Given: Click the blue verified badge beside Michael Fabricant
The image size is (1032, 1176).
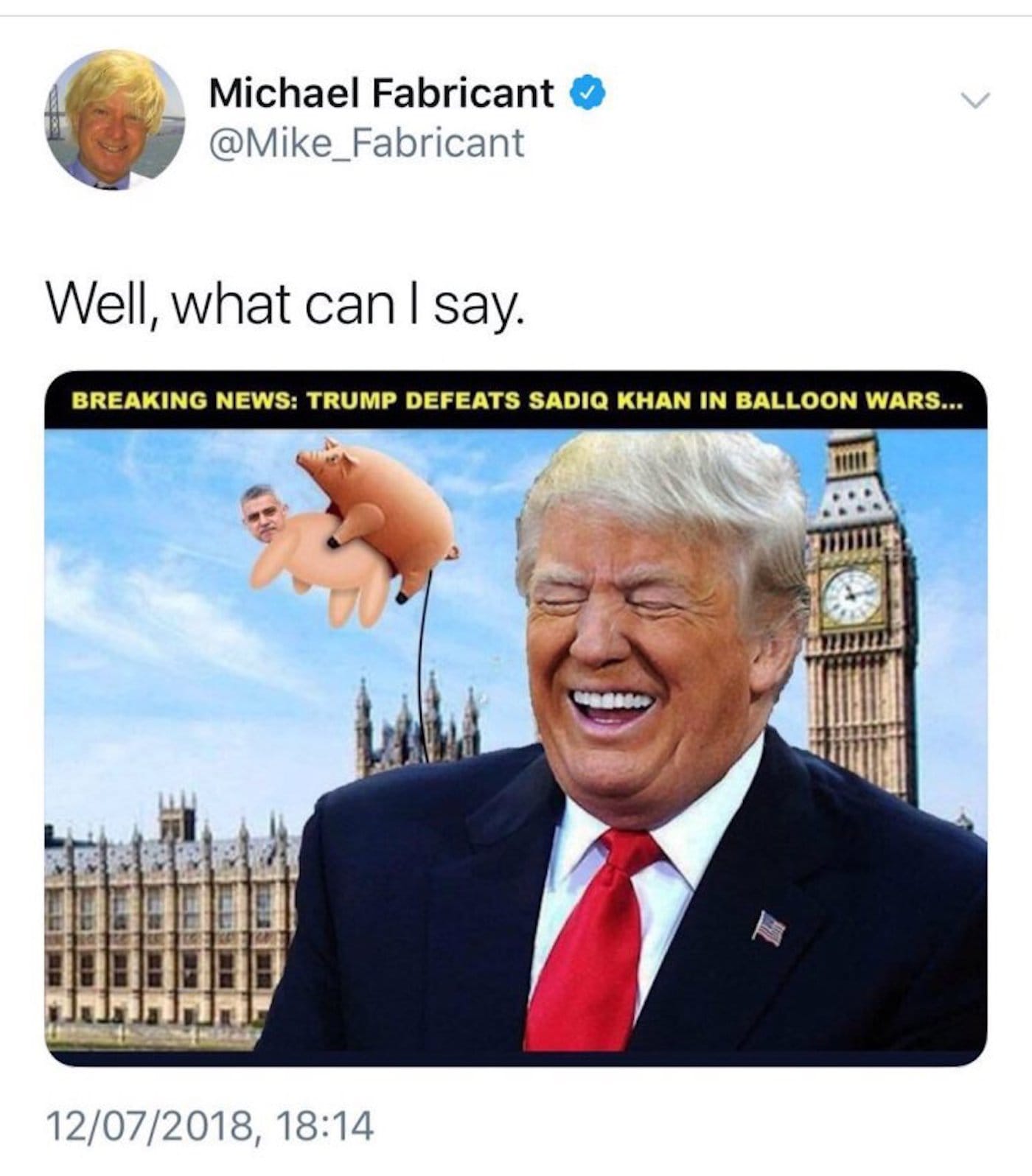Looking at the screenshot, I should coord(588,94).
